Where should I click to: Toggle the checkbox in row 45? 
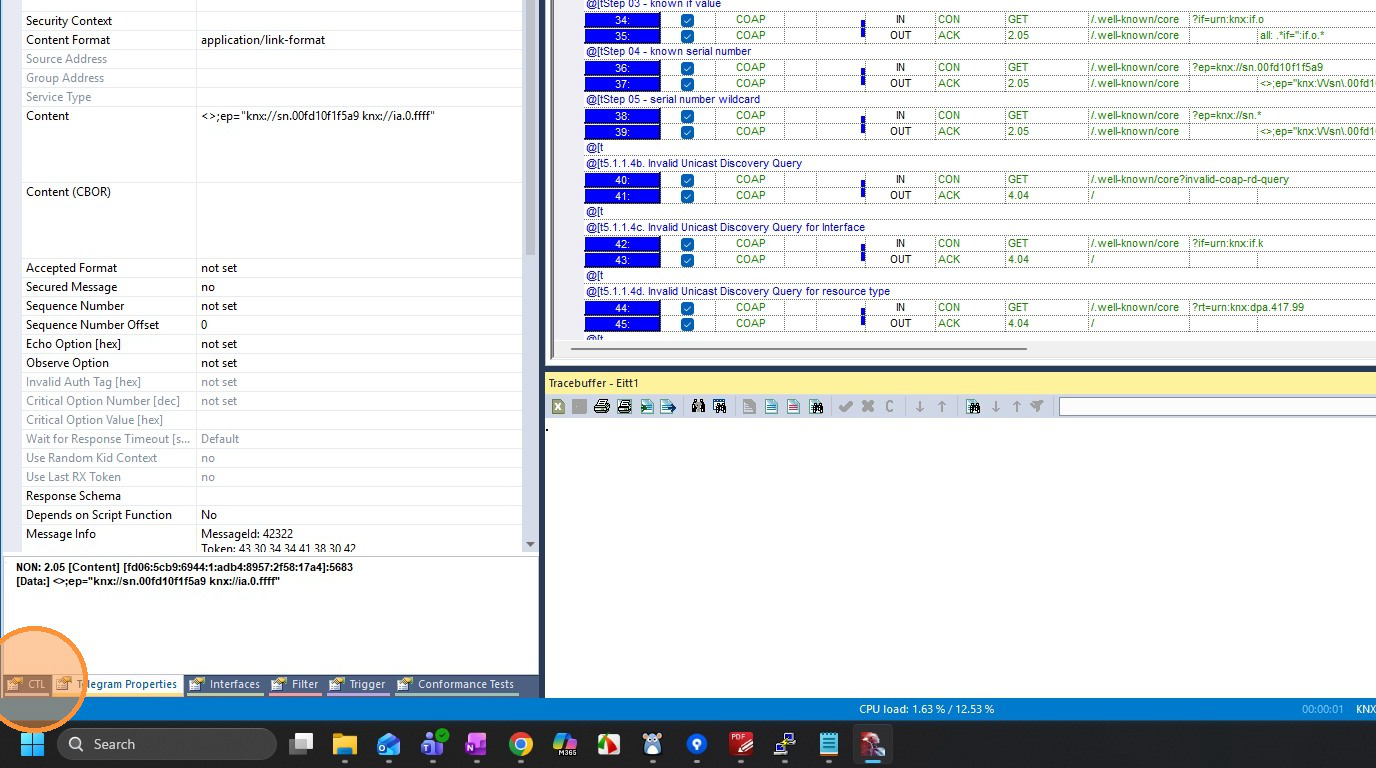(x=687, y=324)
